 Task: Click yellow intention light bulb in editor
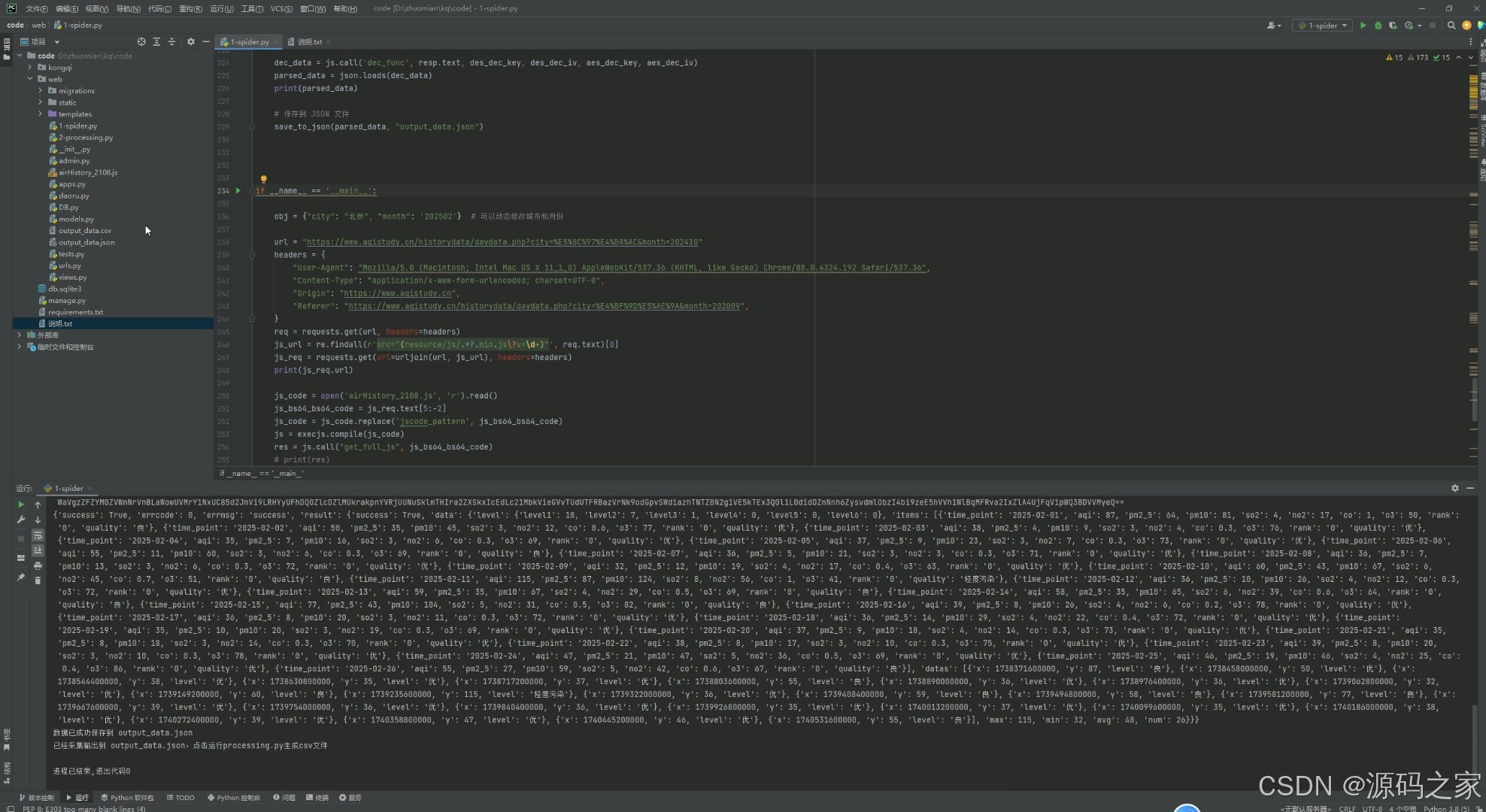(263, 179)
